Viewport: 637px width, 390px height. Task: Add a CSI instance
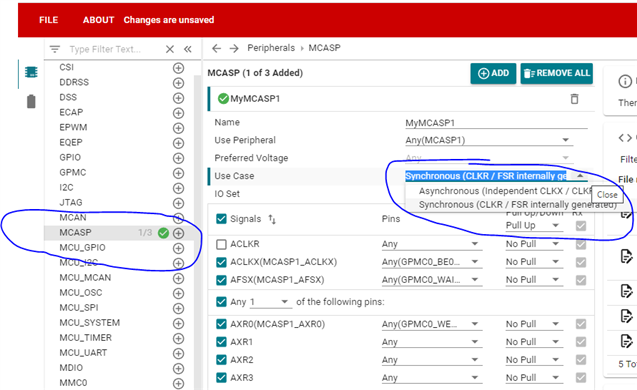click(178, 68)
